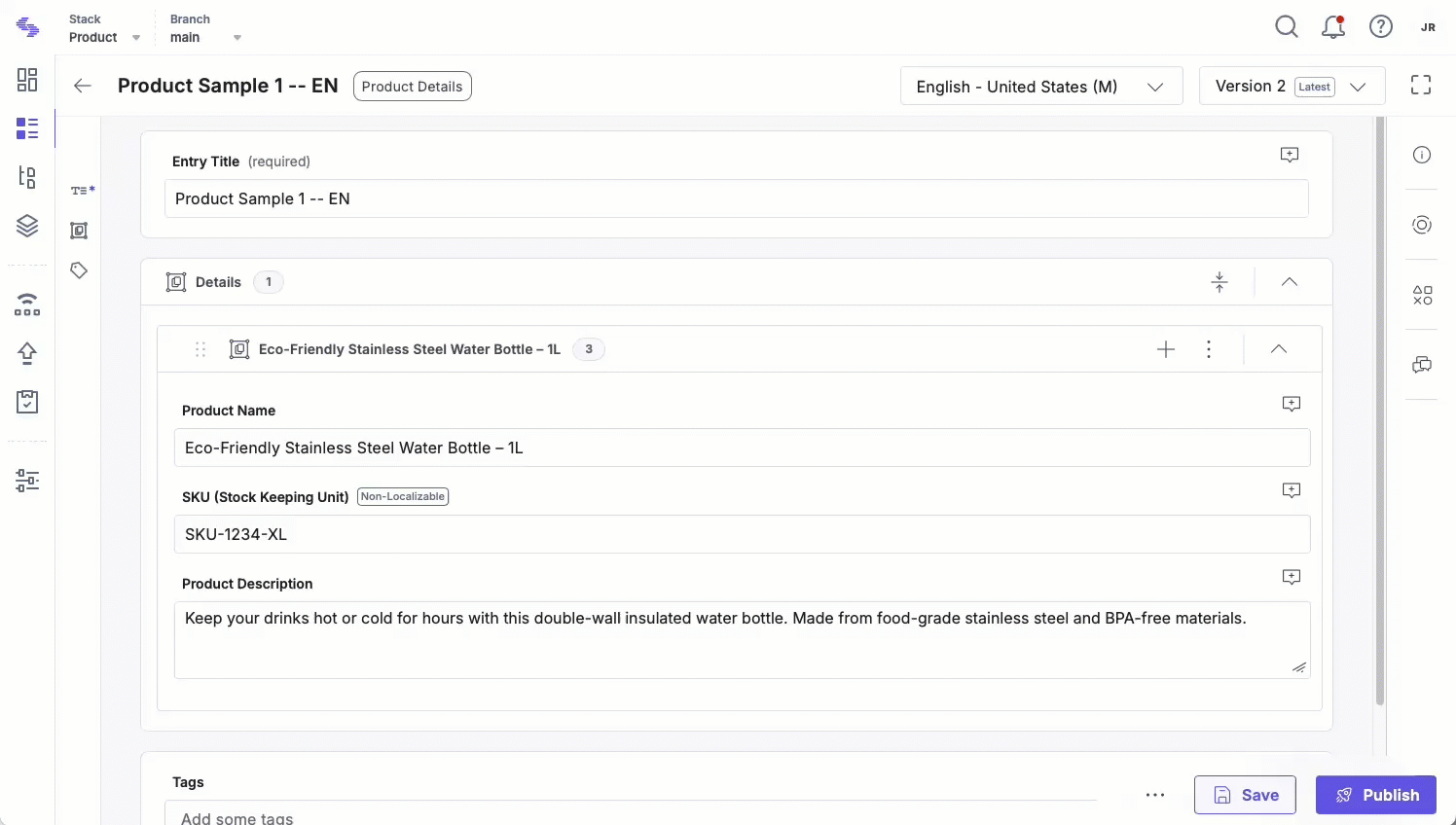
Task: Open the Stack Product dropdown
Action: point(104,28)
